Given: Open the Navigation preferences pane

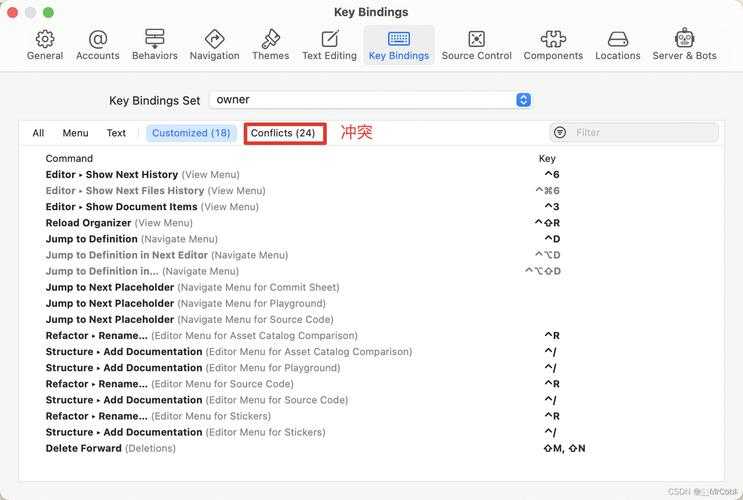Looking at the screenshot, I should [x=214, y=45].
